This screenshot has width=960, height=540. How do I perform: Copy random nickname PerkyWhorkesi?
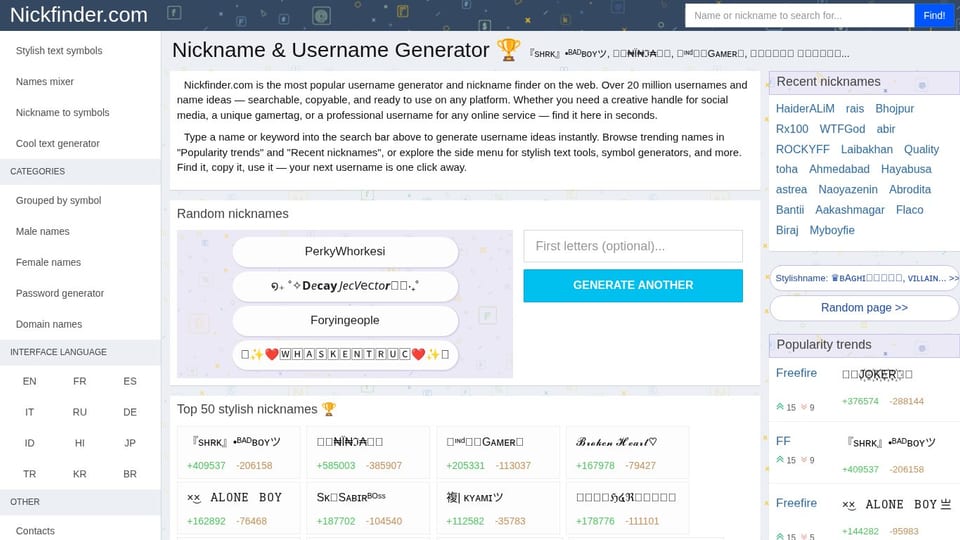345,252
